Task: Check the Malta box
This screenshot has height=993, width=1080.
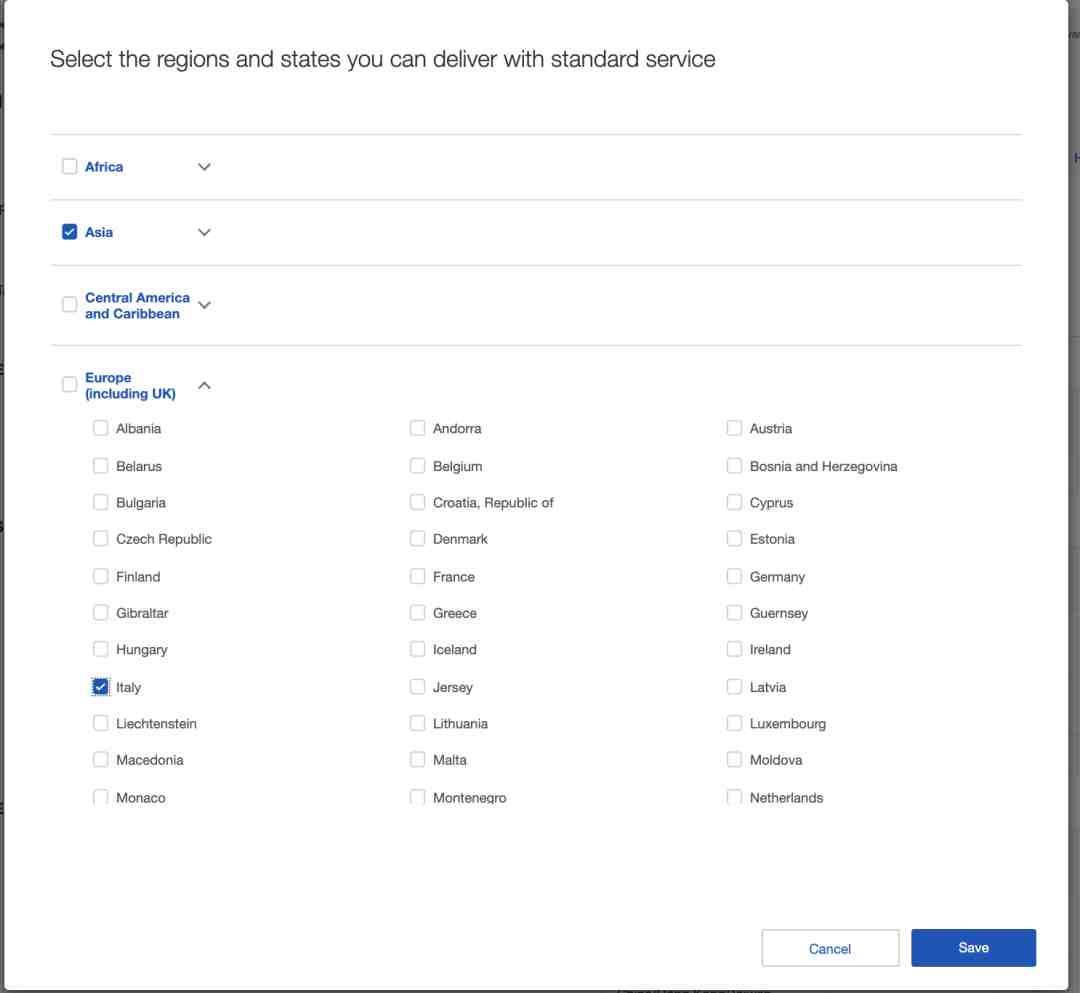Action: (417, 760)
